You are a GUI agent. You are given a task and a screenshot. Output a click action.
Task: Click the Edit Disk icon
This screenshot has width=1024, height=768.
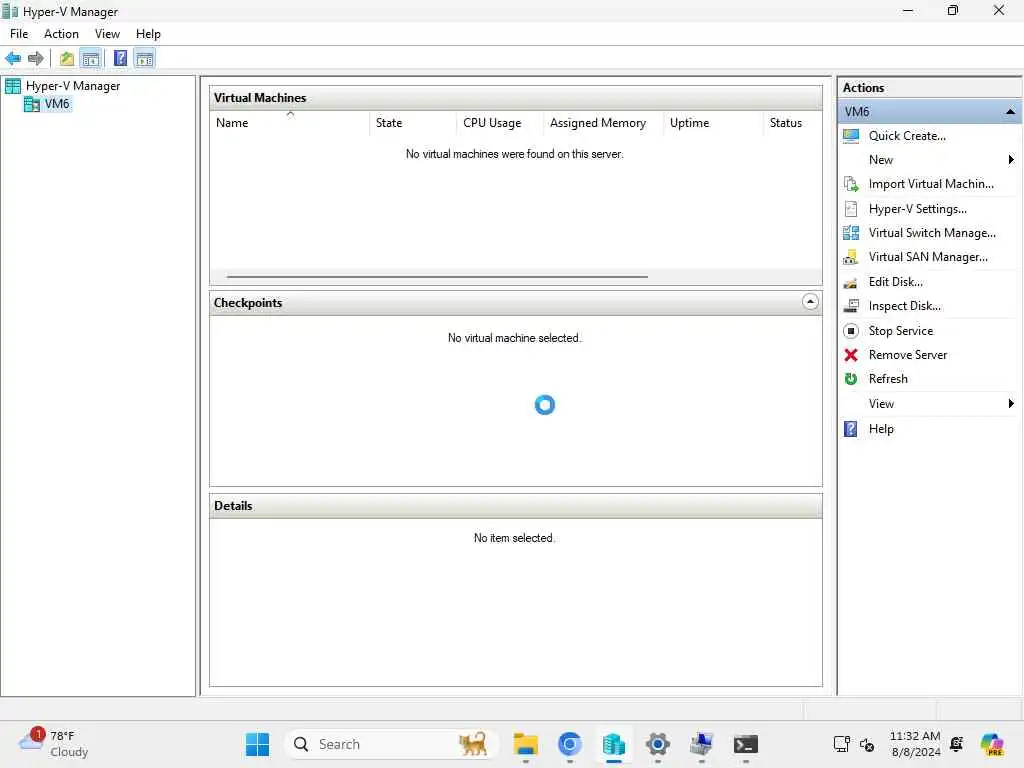[851, 282]
